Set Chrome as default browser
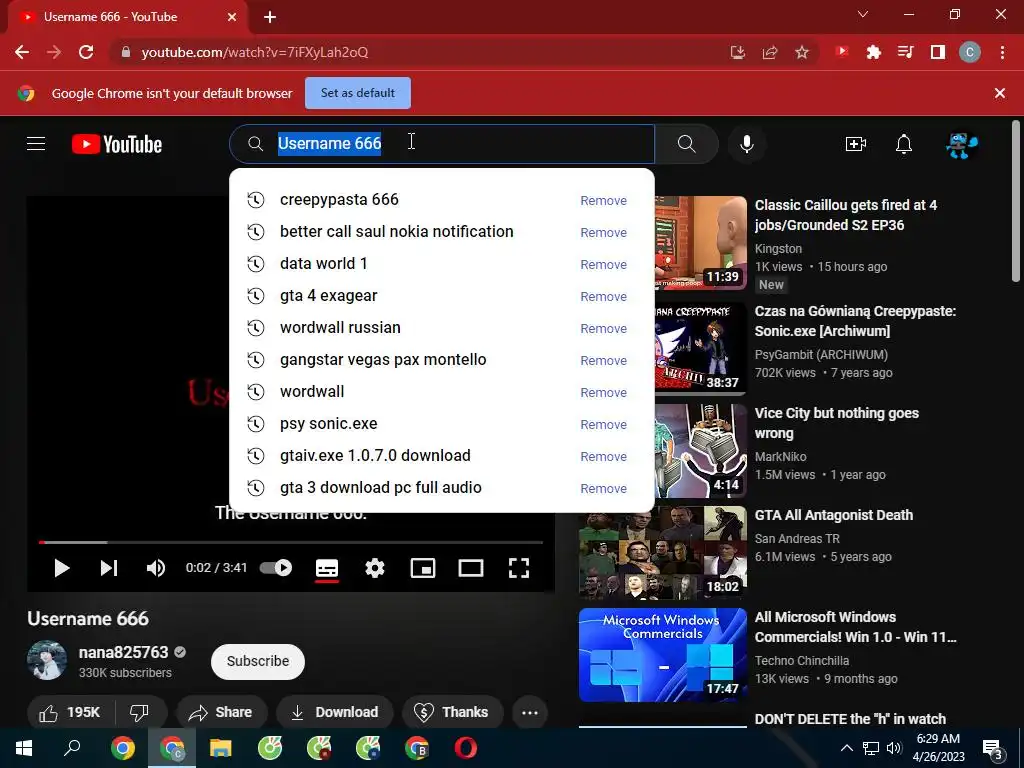 point(358,93)
